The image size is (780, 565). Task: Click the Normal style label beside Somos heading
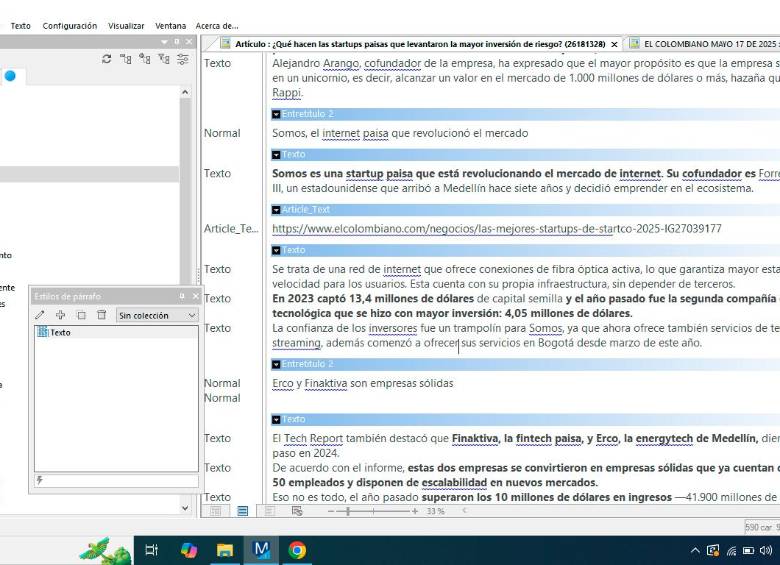click(x=222, y=133)
